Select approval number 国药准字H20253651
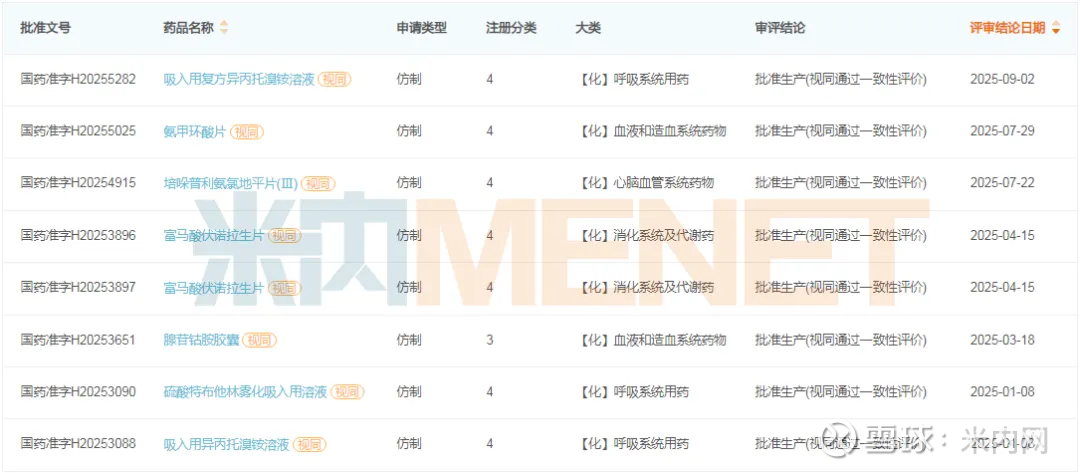Image resolution: width=1080 pixels, height=473 pixels. [x=79, y=339]
